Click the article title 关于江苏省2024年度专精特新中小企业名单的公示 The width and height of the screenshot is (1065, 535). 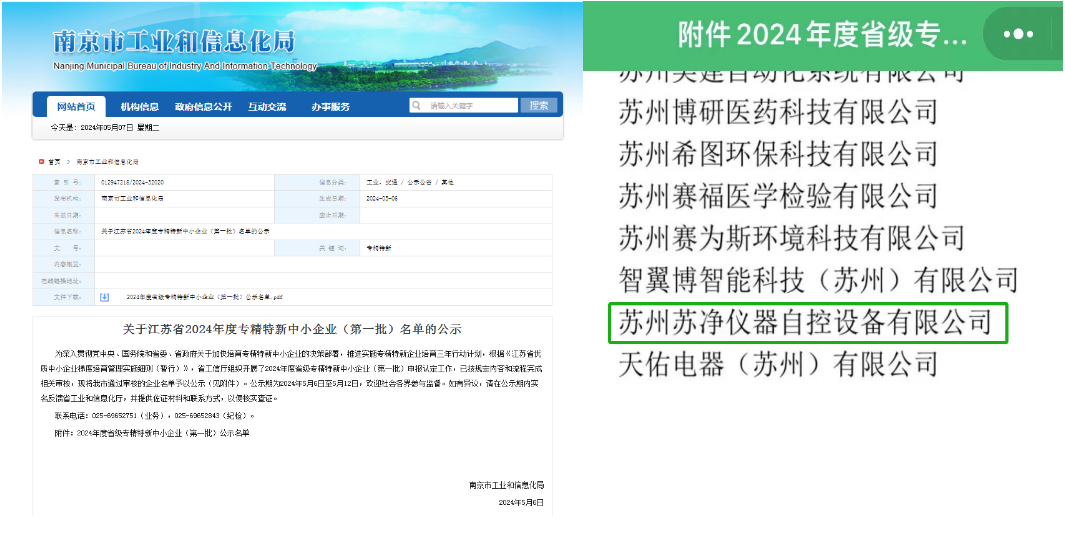[292, 329]
